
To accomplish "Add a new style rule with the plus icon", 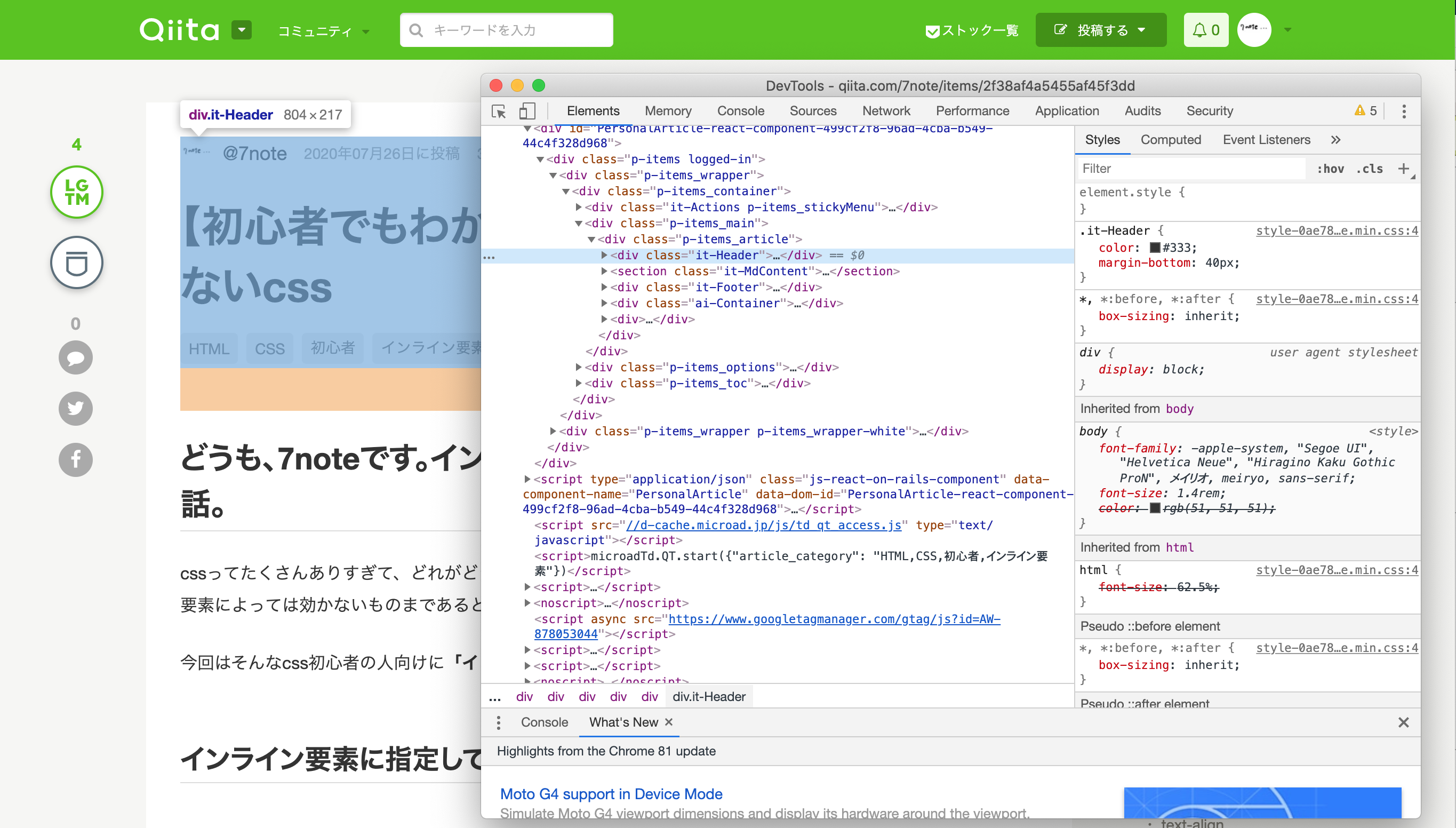I will [1403, 169].
